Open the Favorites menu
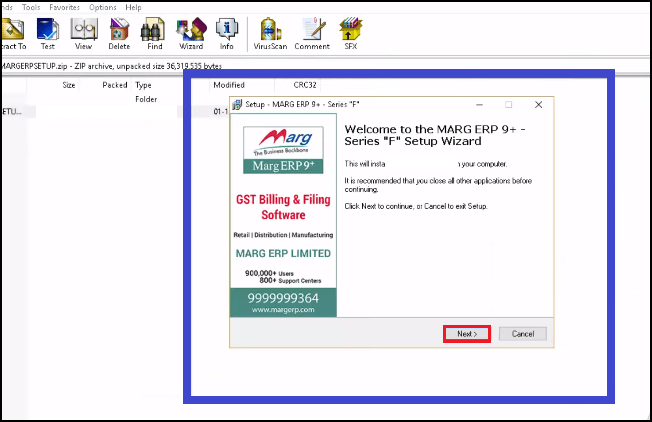652x422 pixels. (x=64, y=7)
